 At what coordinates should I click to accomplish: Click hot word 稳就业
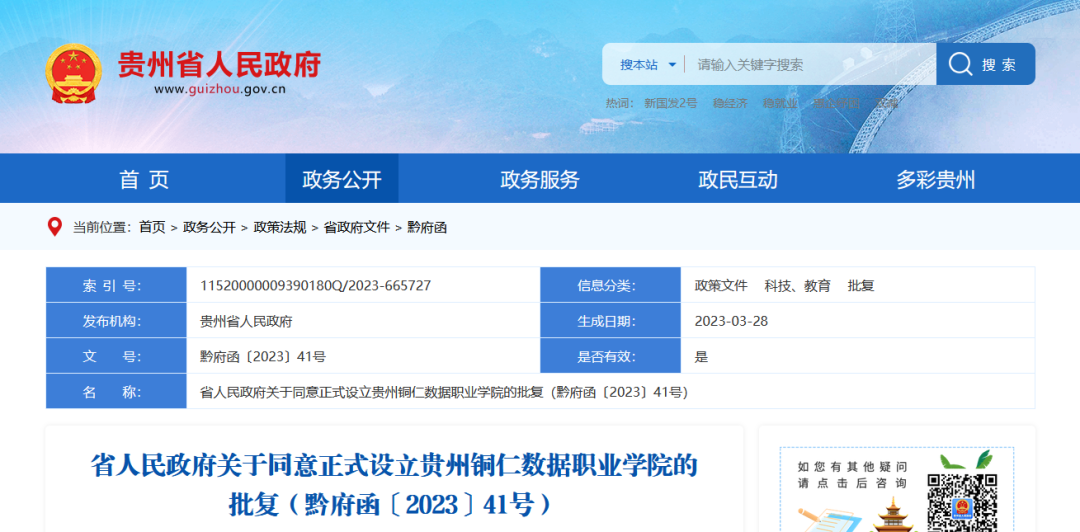(x=780, y=103)
